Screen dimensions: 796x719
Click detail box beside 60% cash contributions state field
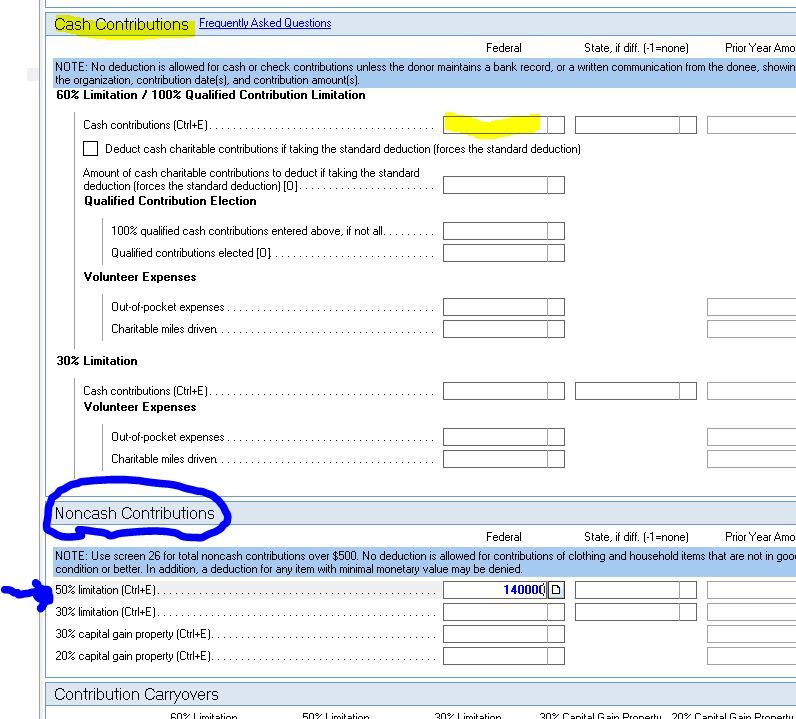pos(687,125)
